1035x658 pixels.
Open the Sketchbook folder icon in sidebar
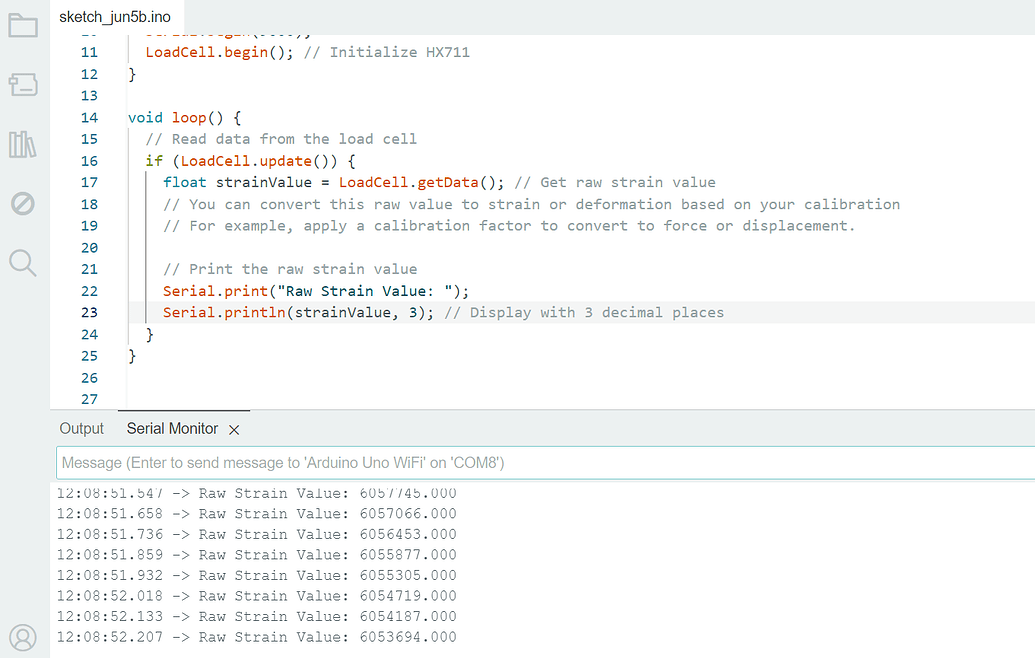pos(22,26)
